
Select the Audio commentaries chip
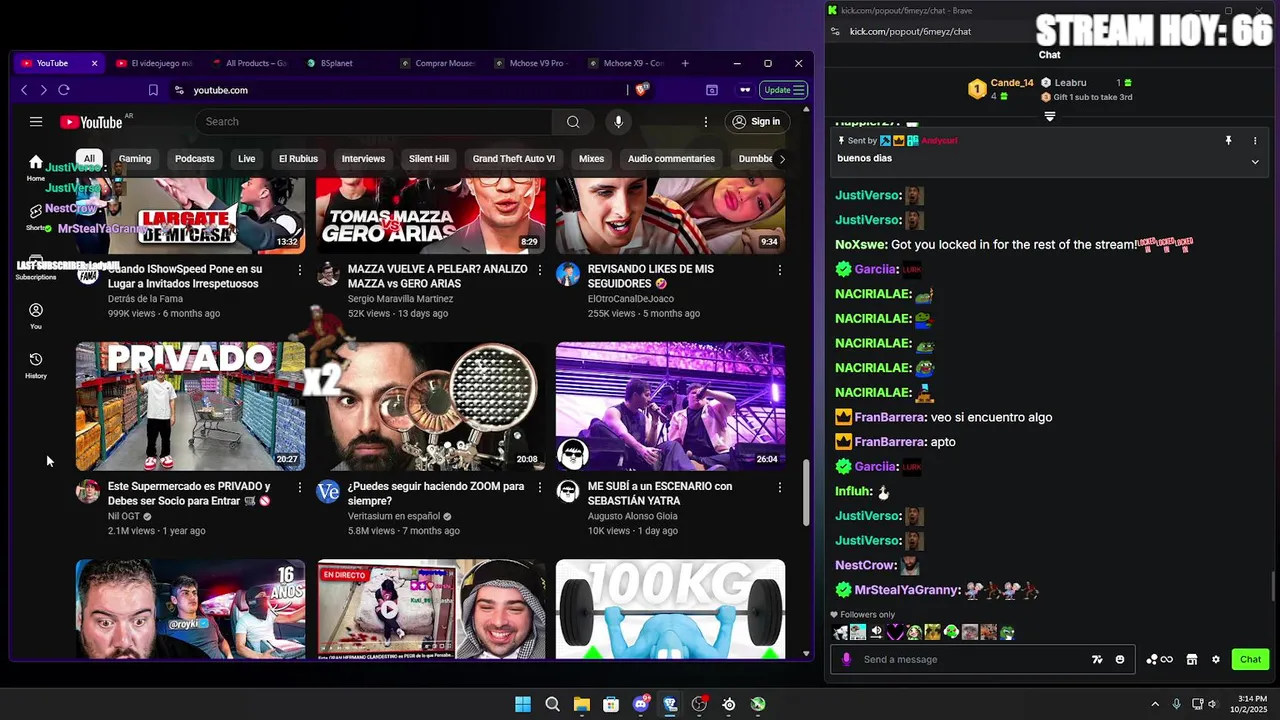click(671, 159)
